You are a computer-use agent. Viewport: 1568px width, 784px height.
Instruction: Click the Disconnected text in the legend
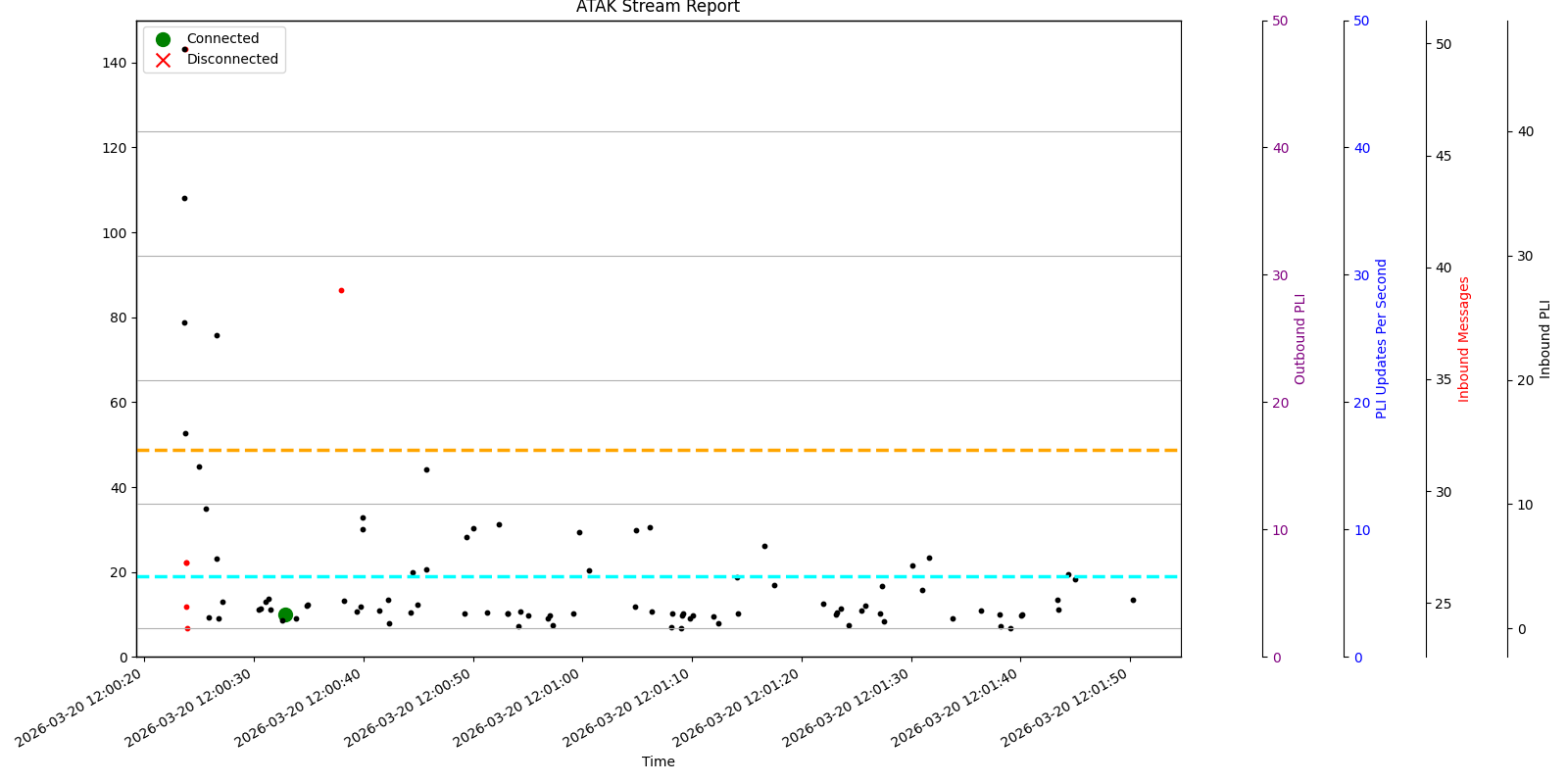click(x=232, y=60)
